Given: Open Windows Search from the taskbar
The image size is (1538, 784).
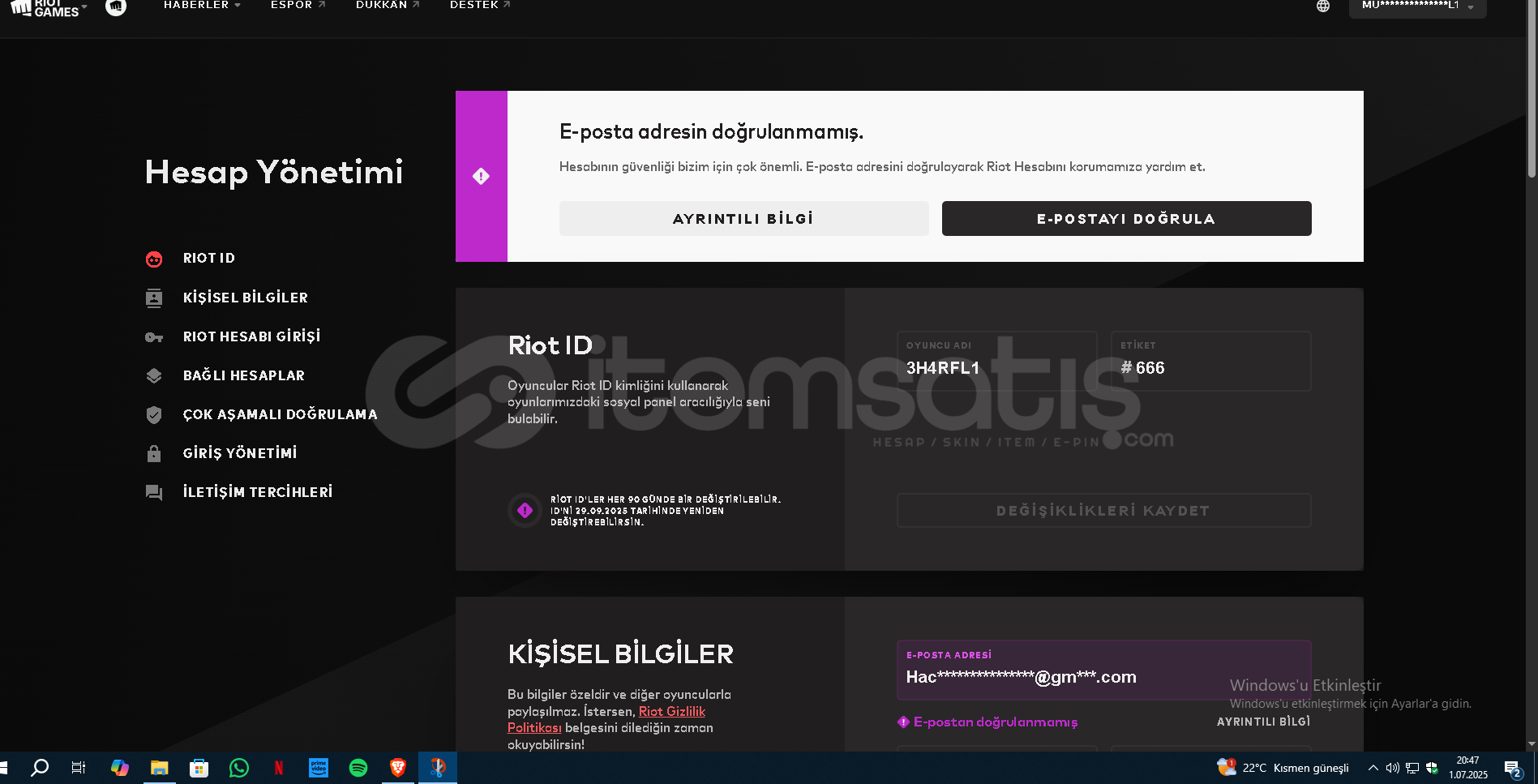Looking at the screenshot, I should [40, 768].
